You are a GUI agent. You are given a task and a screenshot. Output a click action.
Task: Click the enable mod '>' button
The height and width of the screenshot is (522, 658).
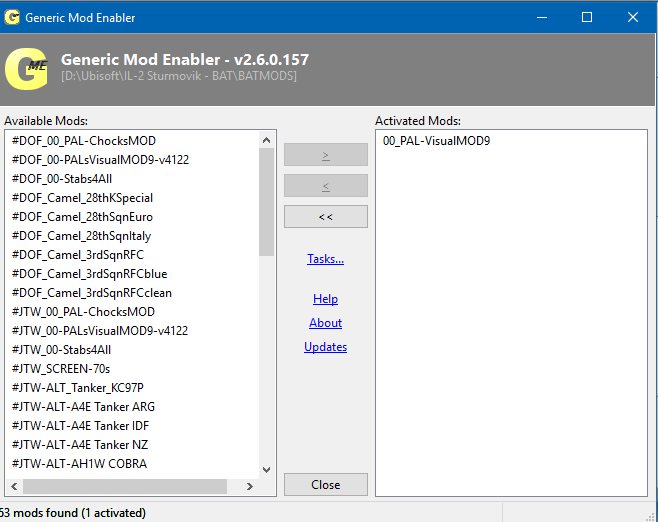pos(326,155)
